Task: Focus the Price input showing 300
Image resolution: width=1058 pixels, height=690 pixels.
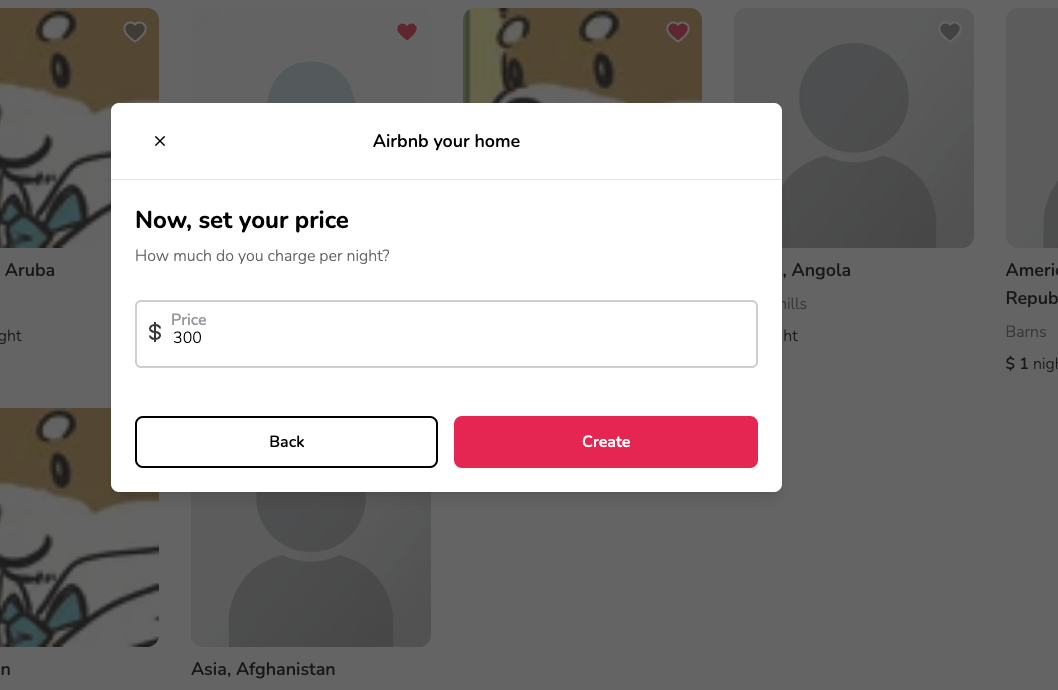Action: (x=447, y=334)
